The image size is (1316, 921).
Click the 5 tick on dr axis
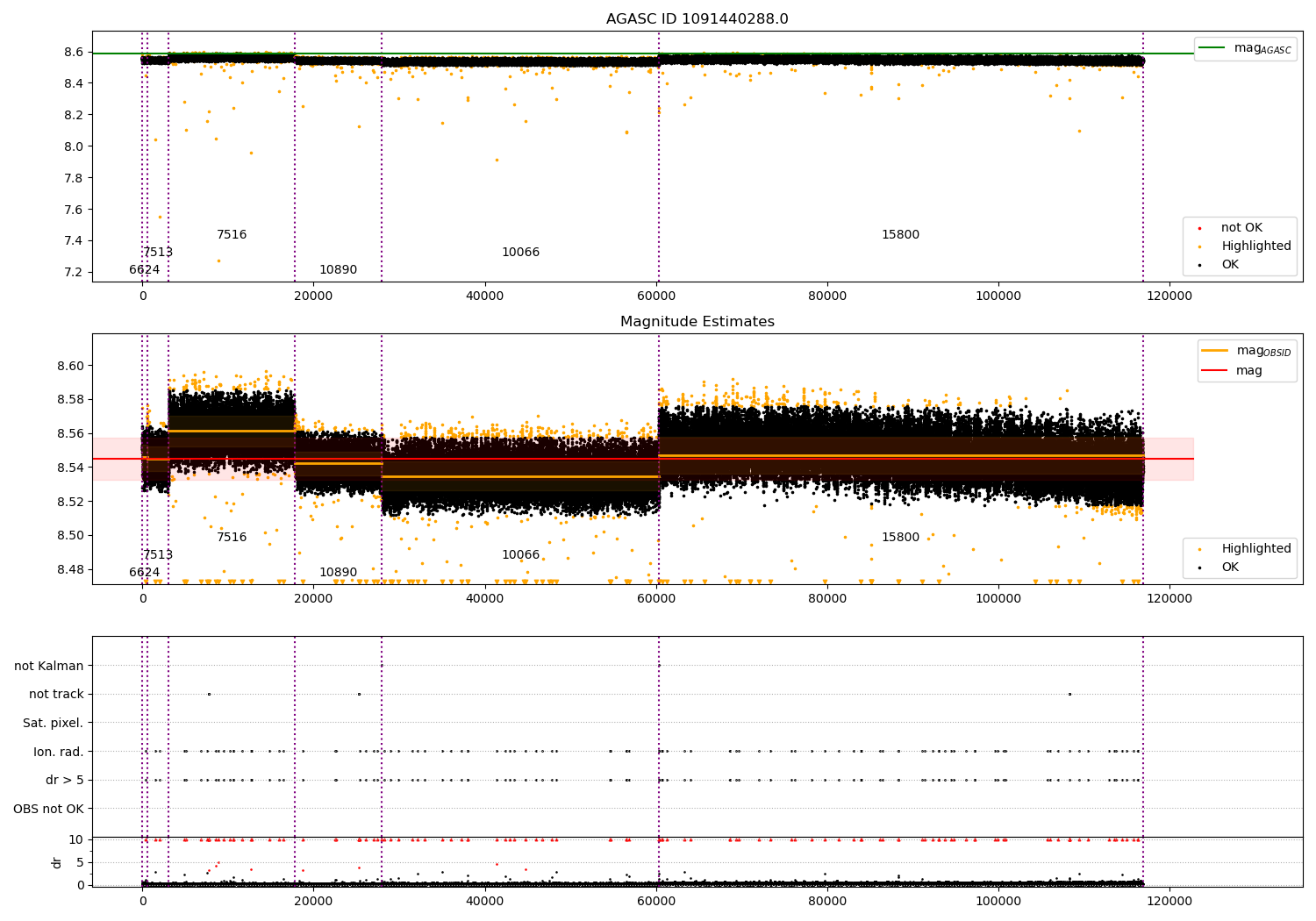pyautogui.click(x=80, y=862)
